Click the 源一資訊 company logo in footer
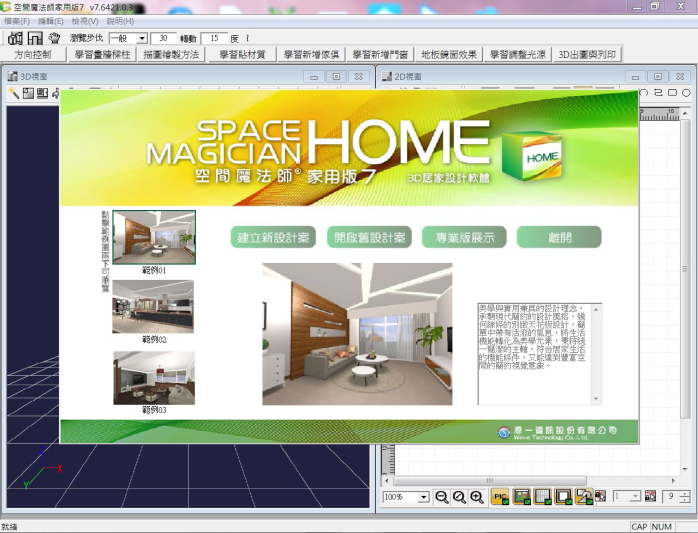 tap(504, 432)
